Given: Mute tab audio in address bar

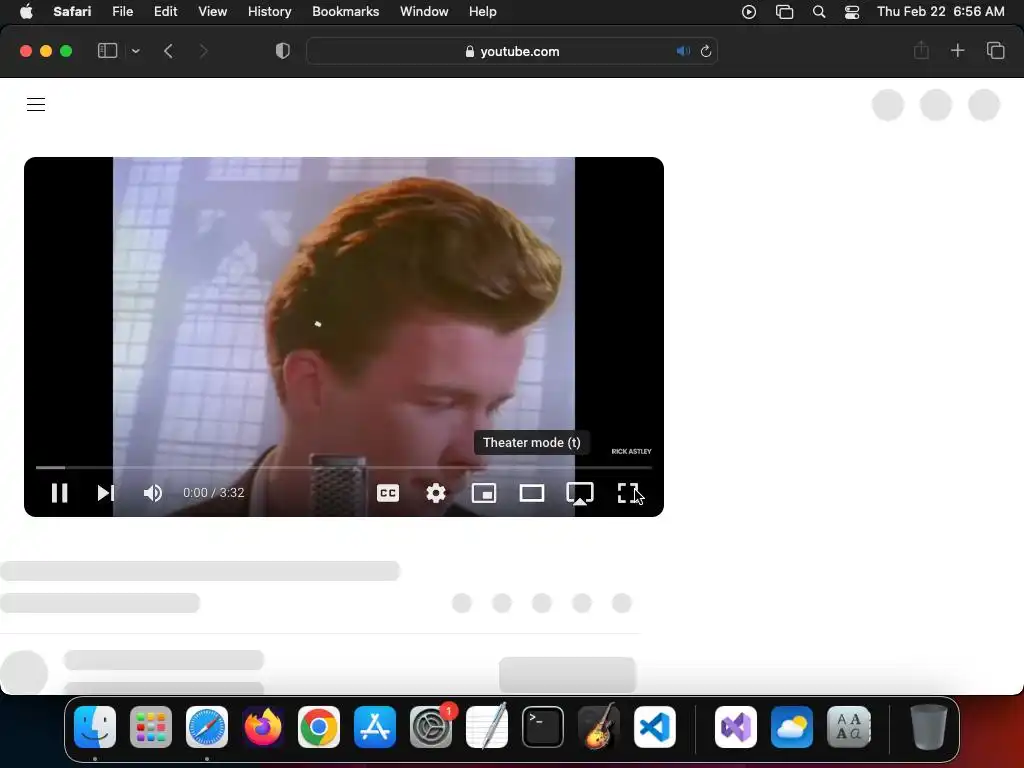Looking at the screenshot, I should point(683,51).
